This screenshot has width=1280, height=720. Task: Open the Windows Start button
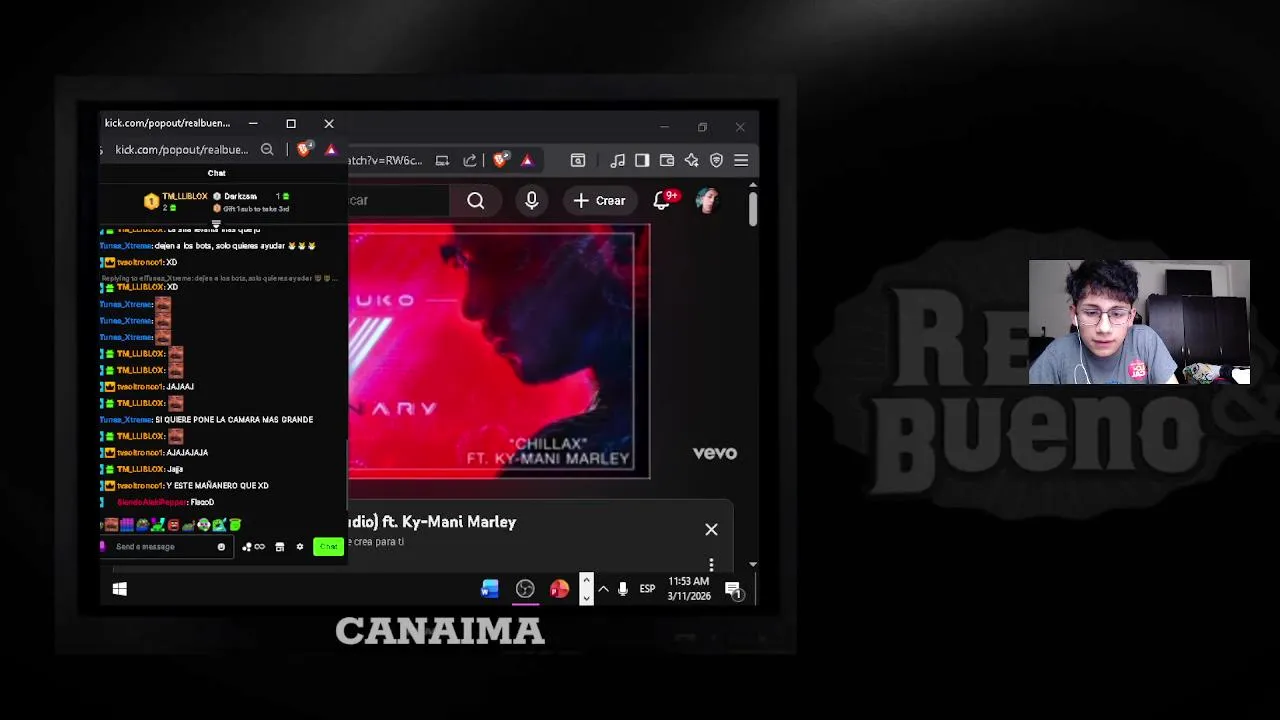coord(120,589)
